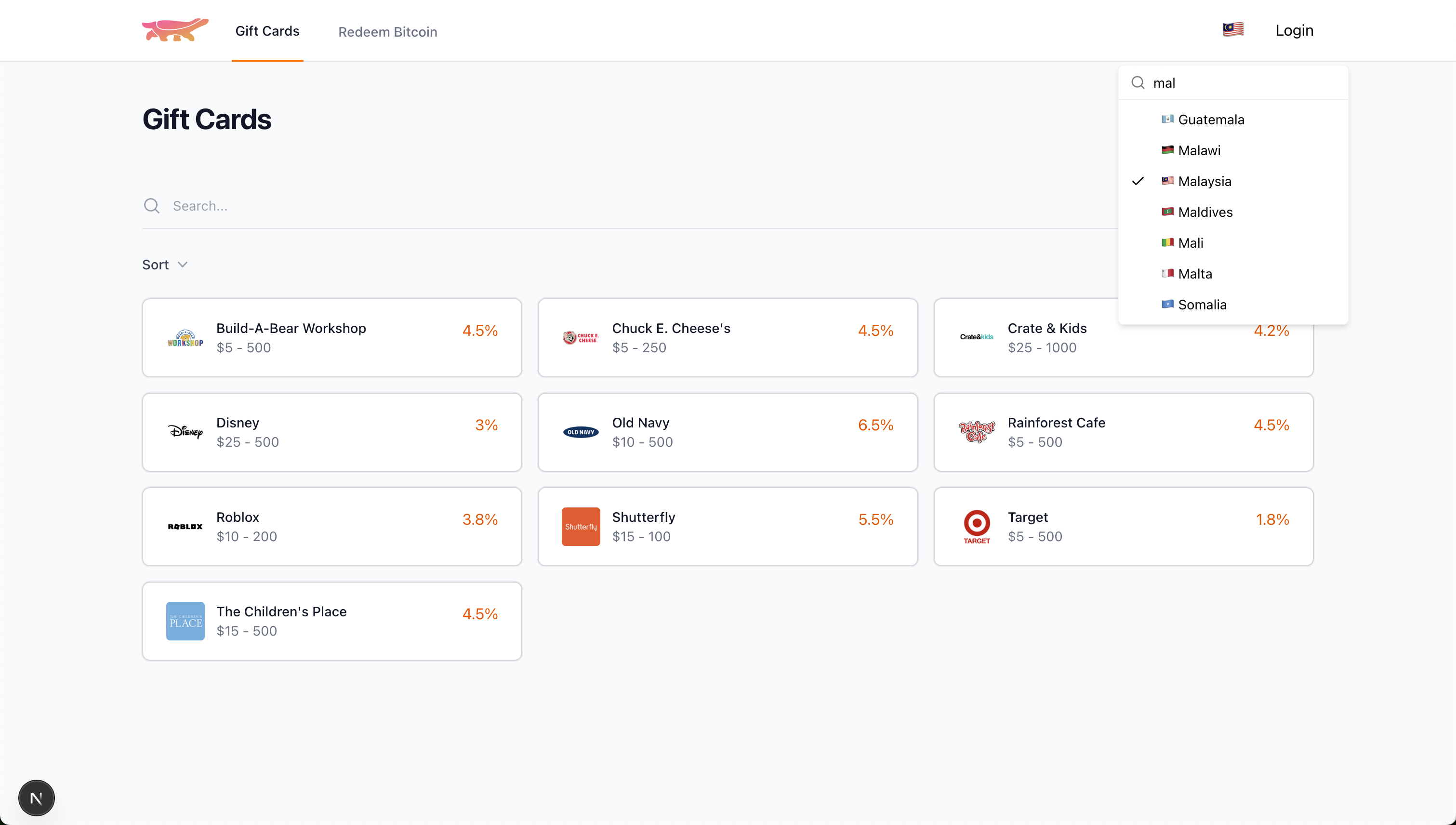Image resolution: width=1456 pixels, height=825 pixels.
Task: Click the Somalia flag icon
Action: pyautogui.click(x=1167, y=304)
